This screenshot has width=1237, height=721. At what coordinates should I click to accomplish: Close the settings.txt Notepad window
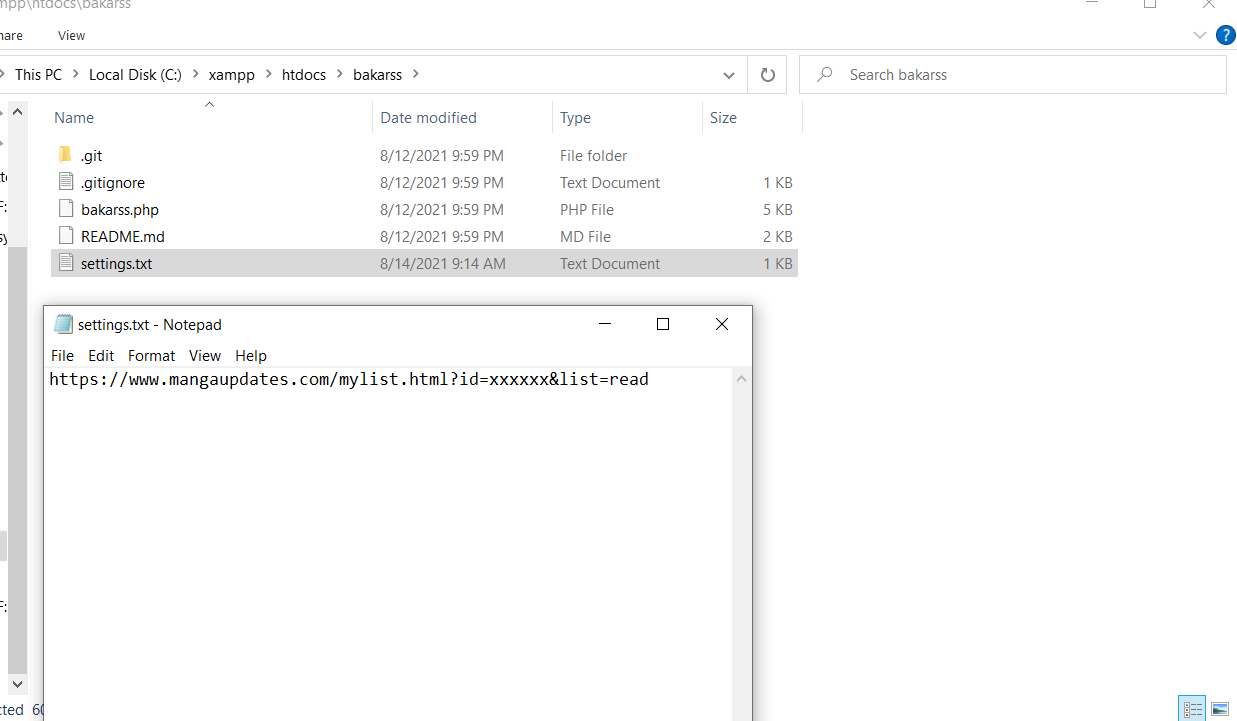(x=722, y=324)
